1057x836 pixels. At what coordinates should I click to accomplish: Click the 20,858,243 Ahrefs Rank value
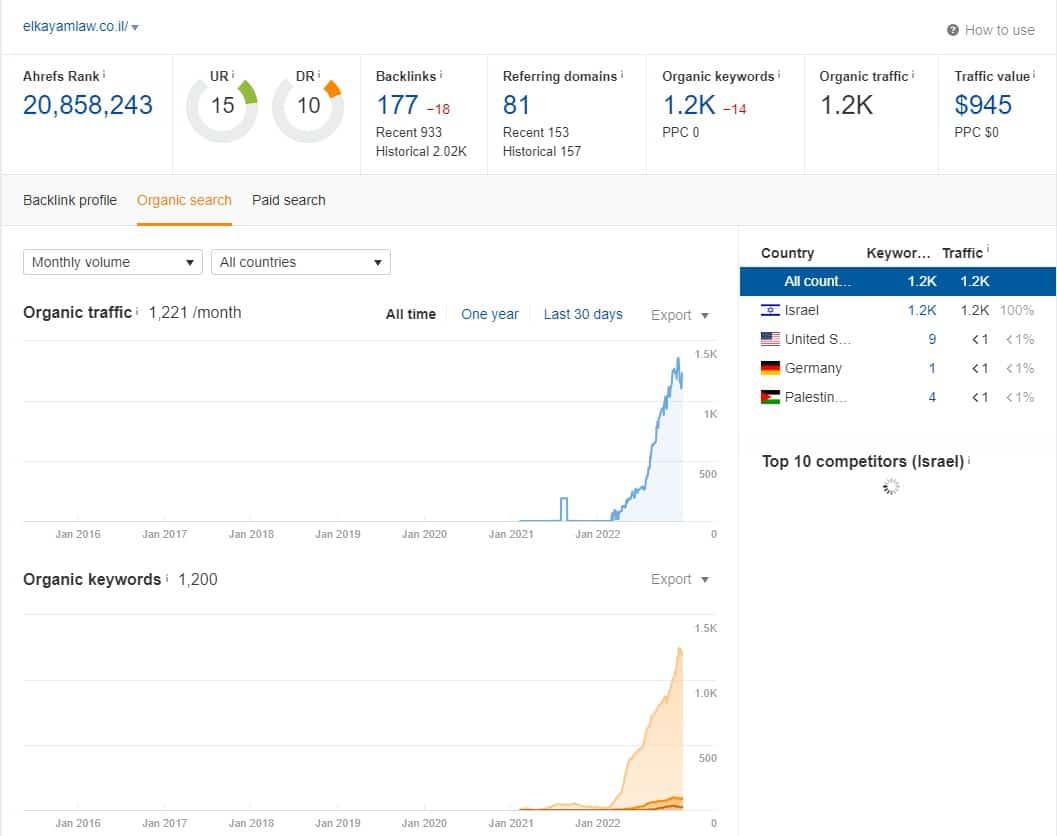pos(88,105)
